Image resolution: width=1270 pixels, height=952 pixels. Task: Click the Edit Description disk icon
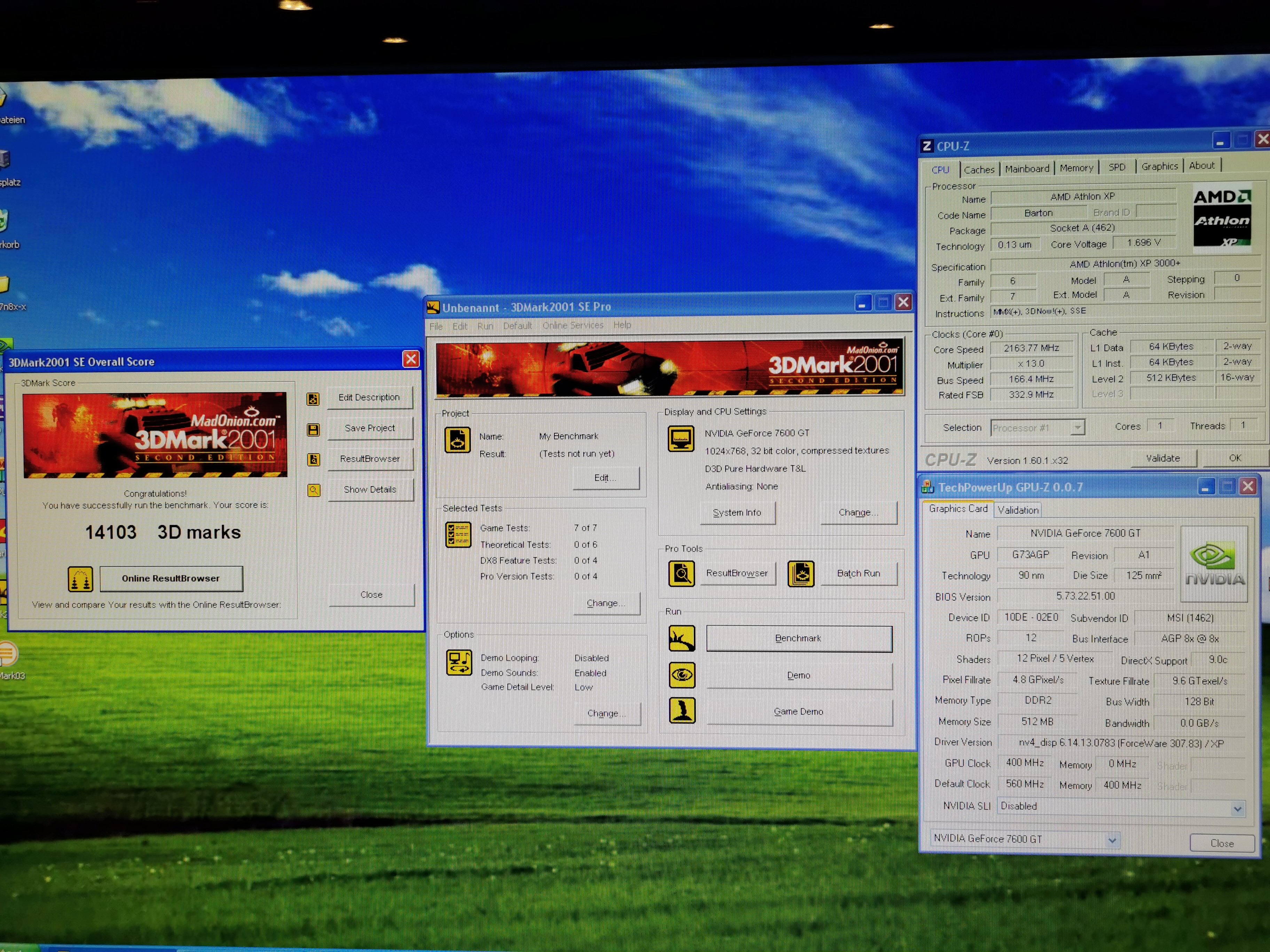tap(313, 399)
